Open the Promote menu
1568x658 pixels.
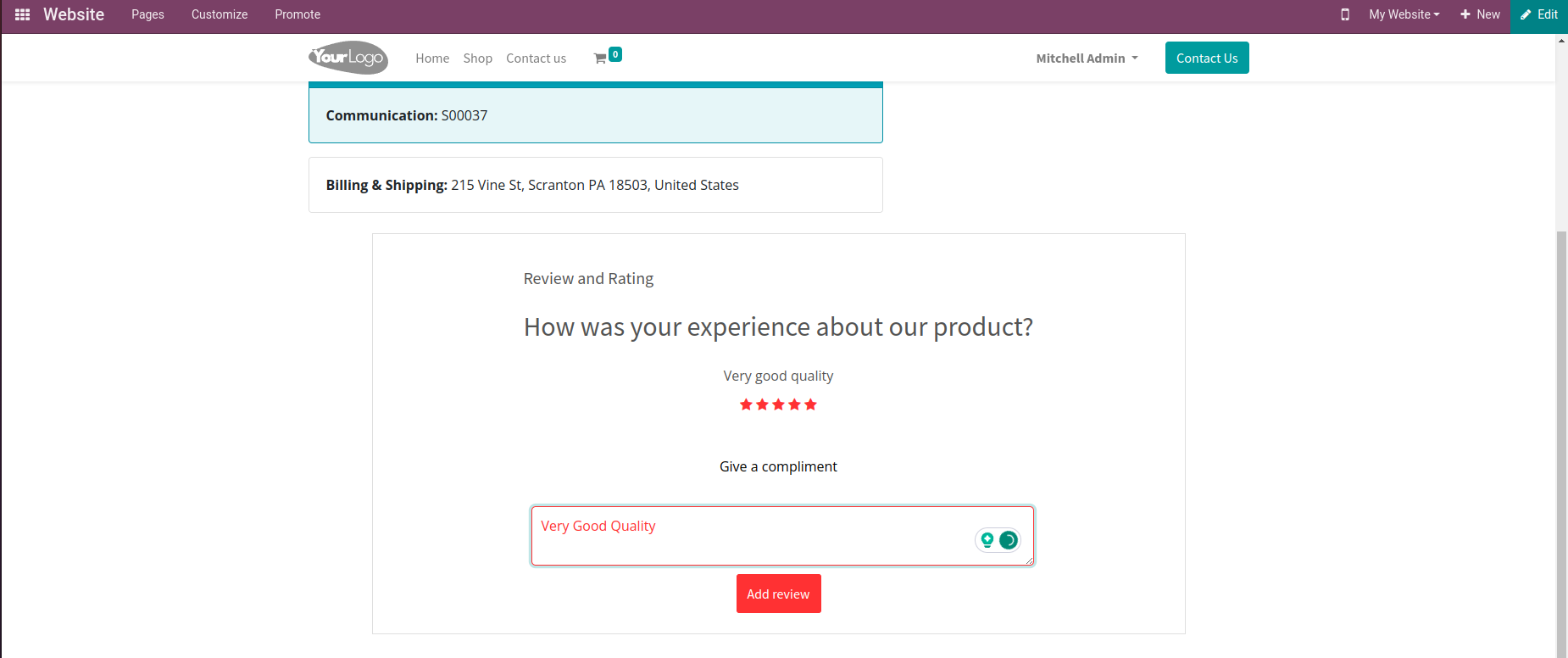(x=297, y=14)
